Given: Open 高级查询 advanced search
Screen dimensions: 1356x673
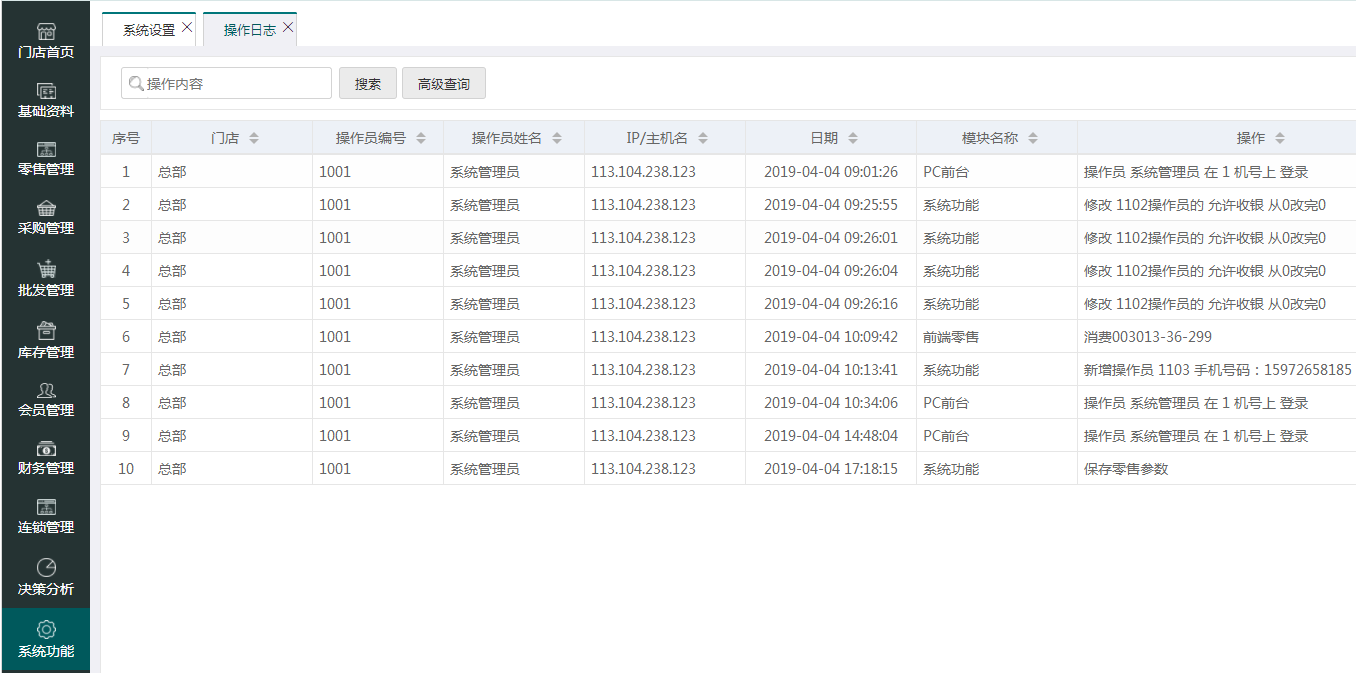Looking at the screenshot, I should 444,84.
